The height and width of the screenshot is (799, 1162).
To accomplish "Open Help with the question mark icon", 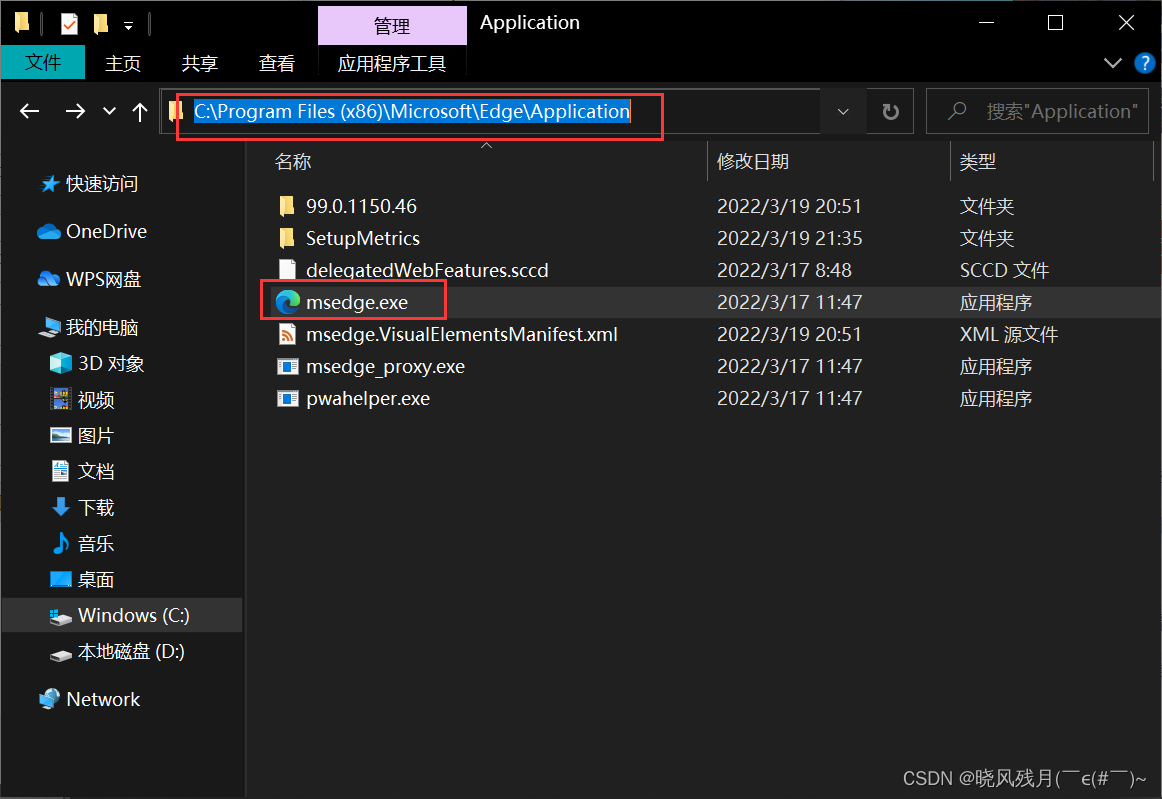I will click(1144, 63).
